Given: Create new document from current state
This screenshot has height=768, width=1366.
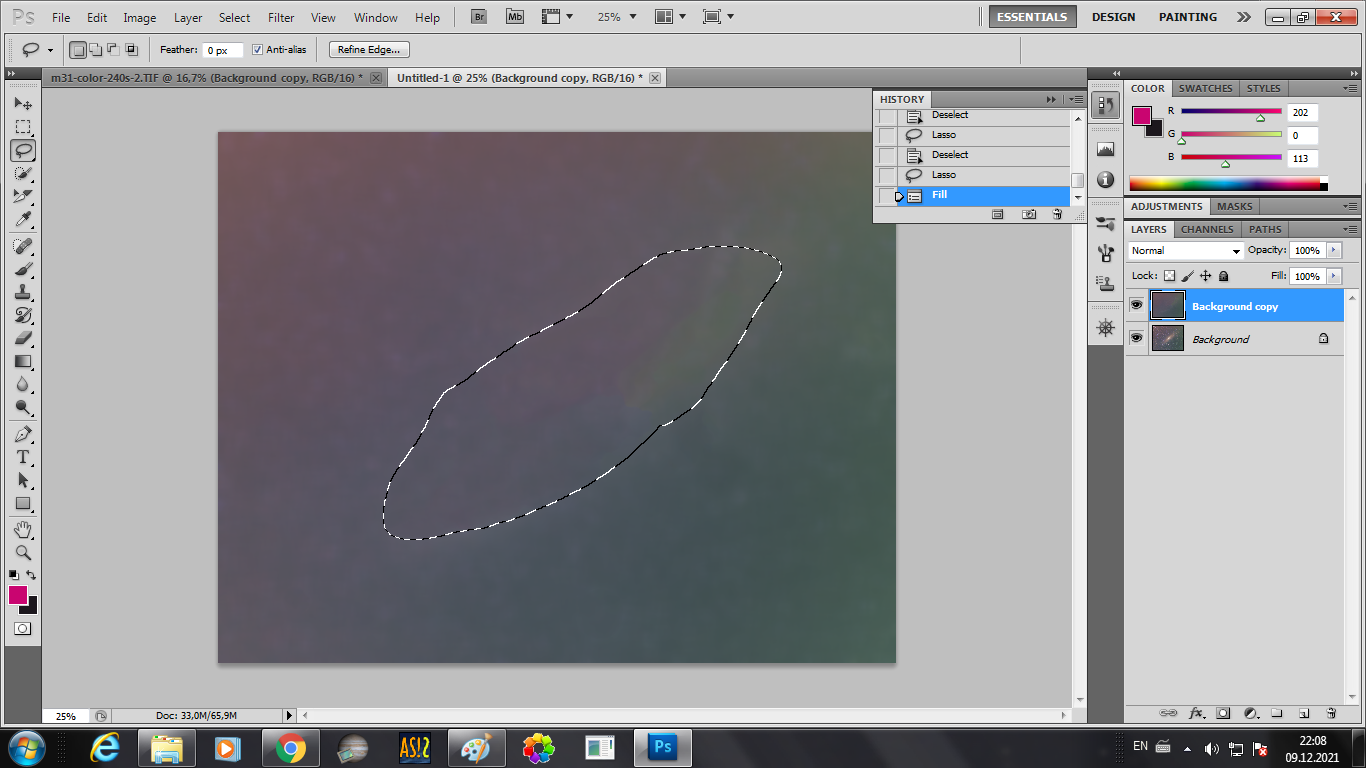Looking at the screenshot, I should pos(997,214).
